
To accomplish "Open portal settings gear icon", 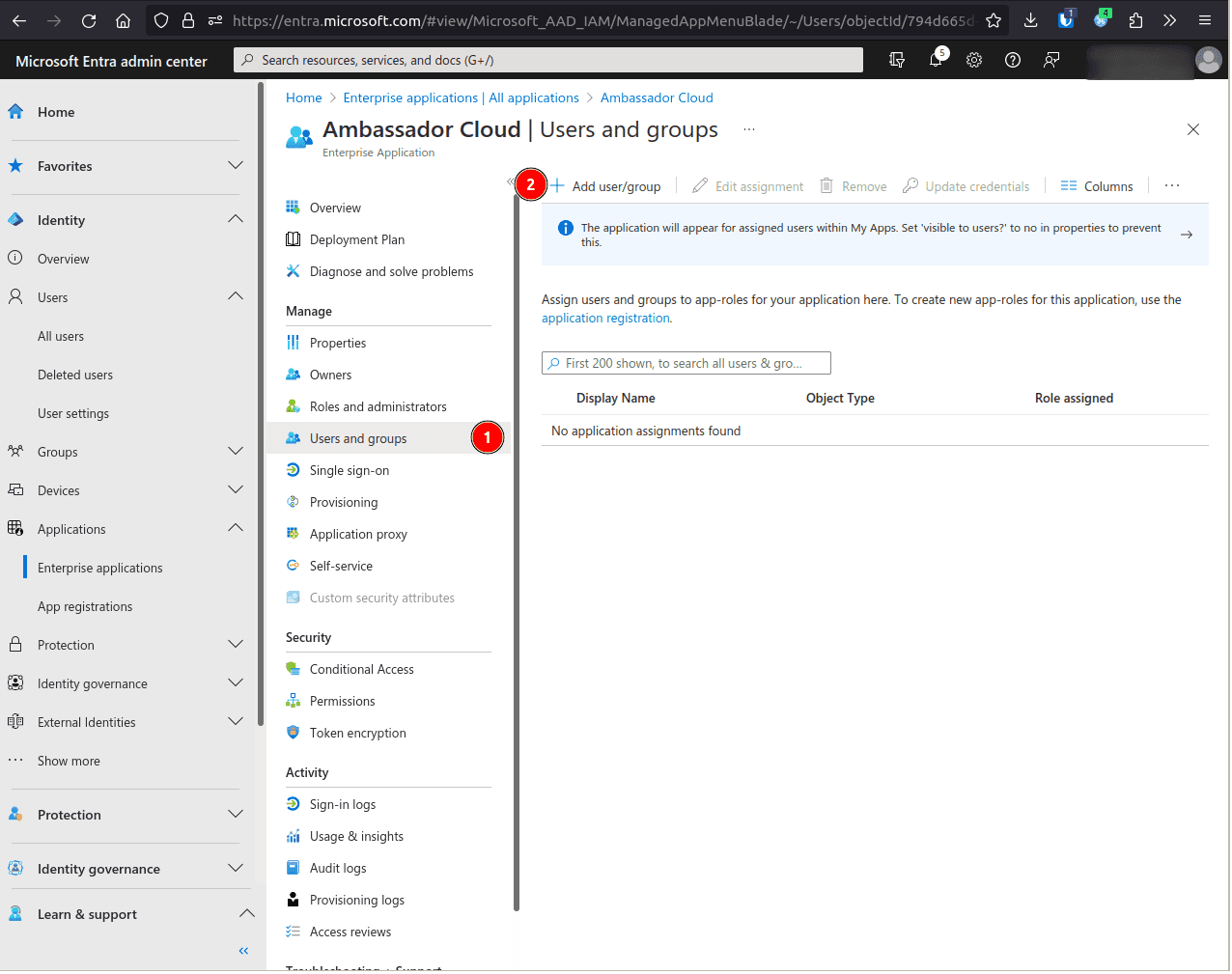I will click(x=974, y=60).
